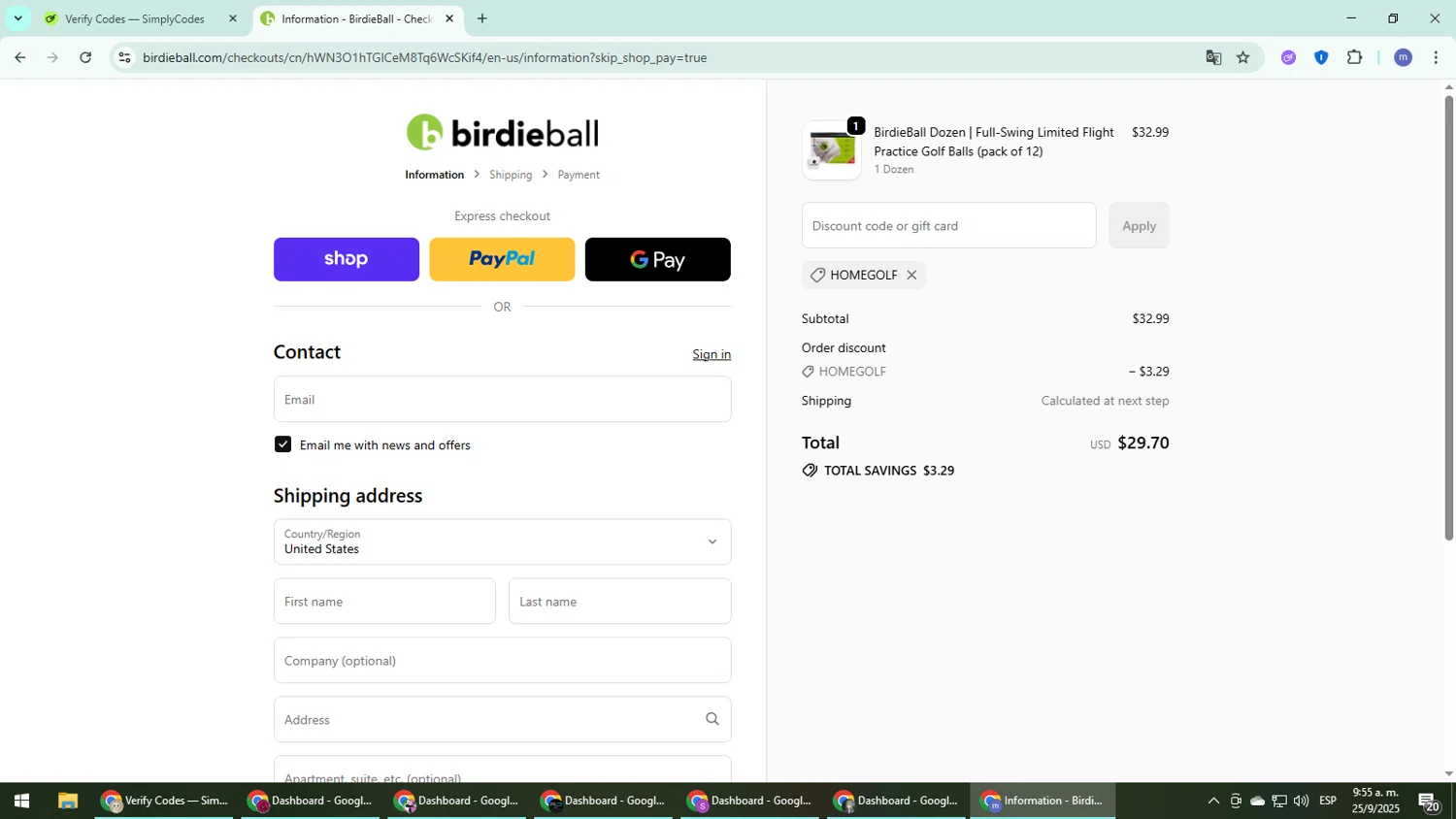This screenshot has height=819, width=1456.
Task: Click the translate page icon
Action: (1213, 57)
